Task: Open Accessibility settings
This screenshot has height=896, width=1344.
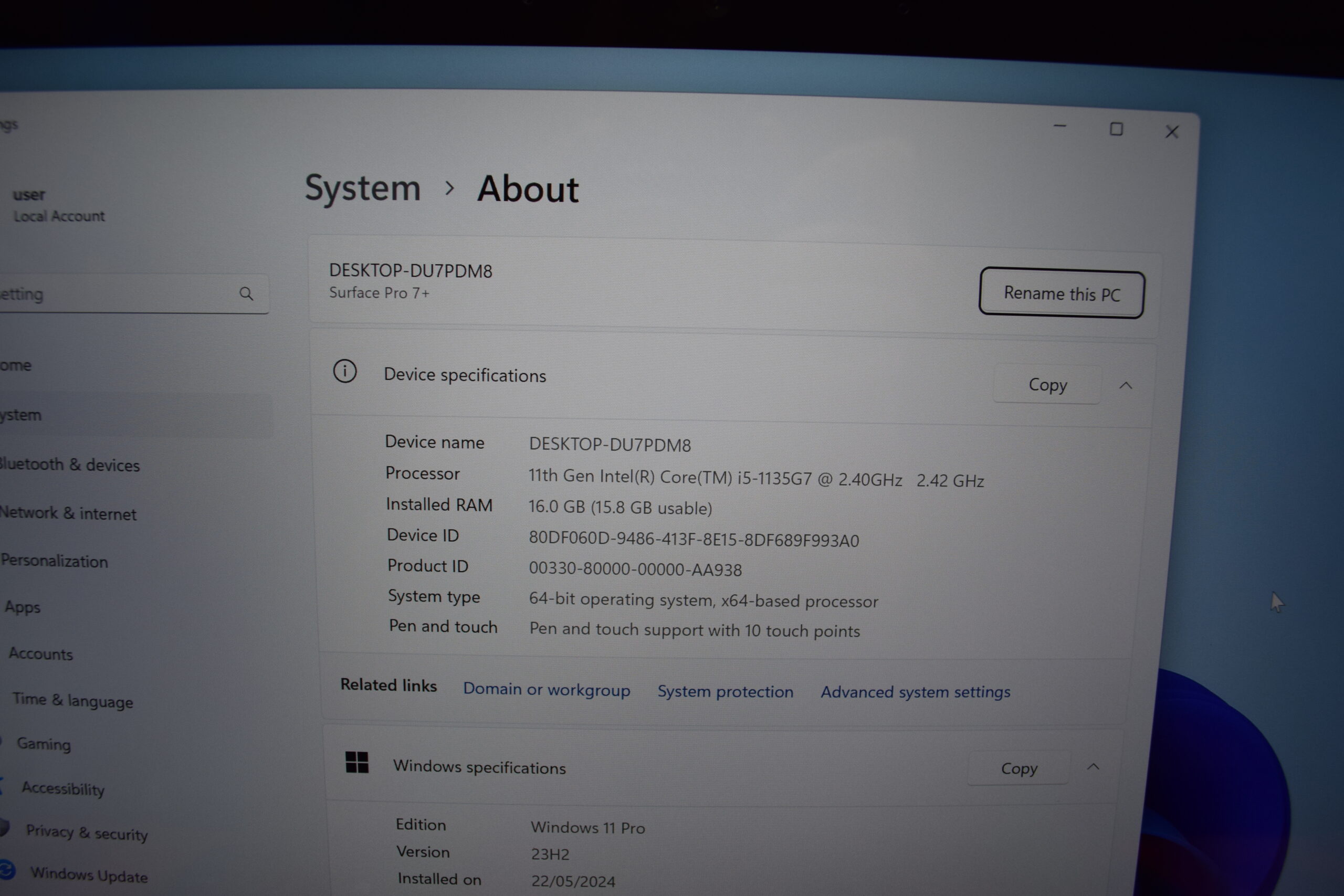Action: pos(63,788)
